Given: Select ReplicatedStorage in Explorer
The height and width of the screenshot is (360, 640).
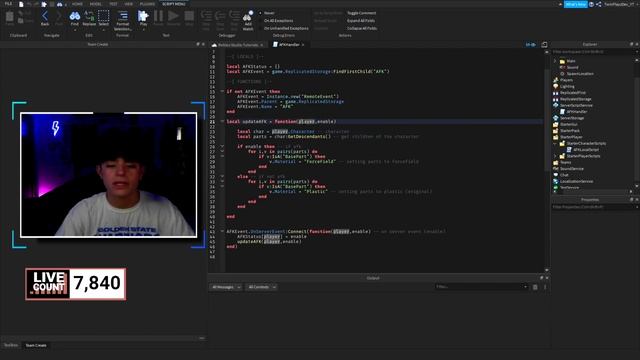Looking at the screenshot, I should coord(575,99).
